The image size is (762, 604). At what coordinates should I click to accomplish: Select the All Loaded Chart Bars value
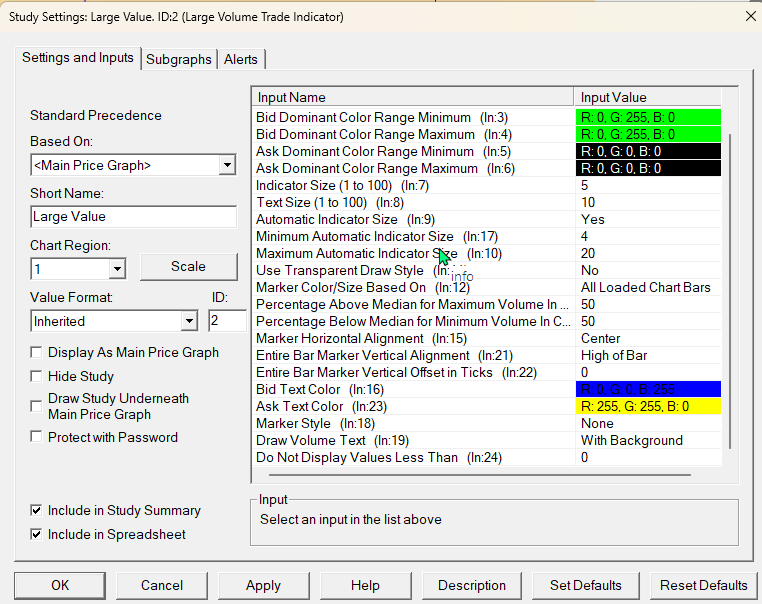point(648,288)
